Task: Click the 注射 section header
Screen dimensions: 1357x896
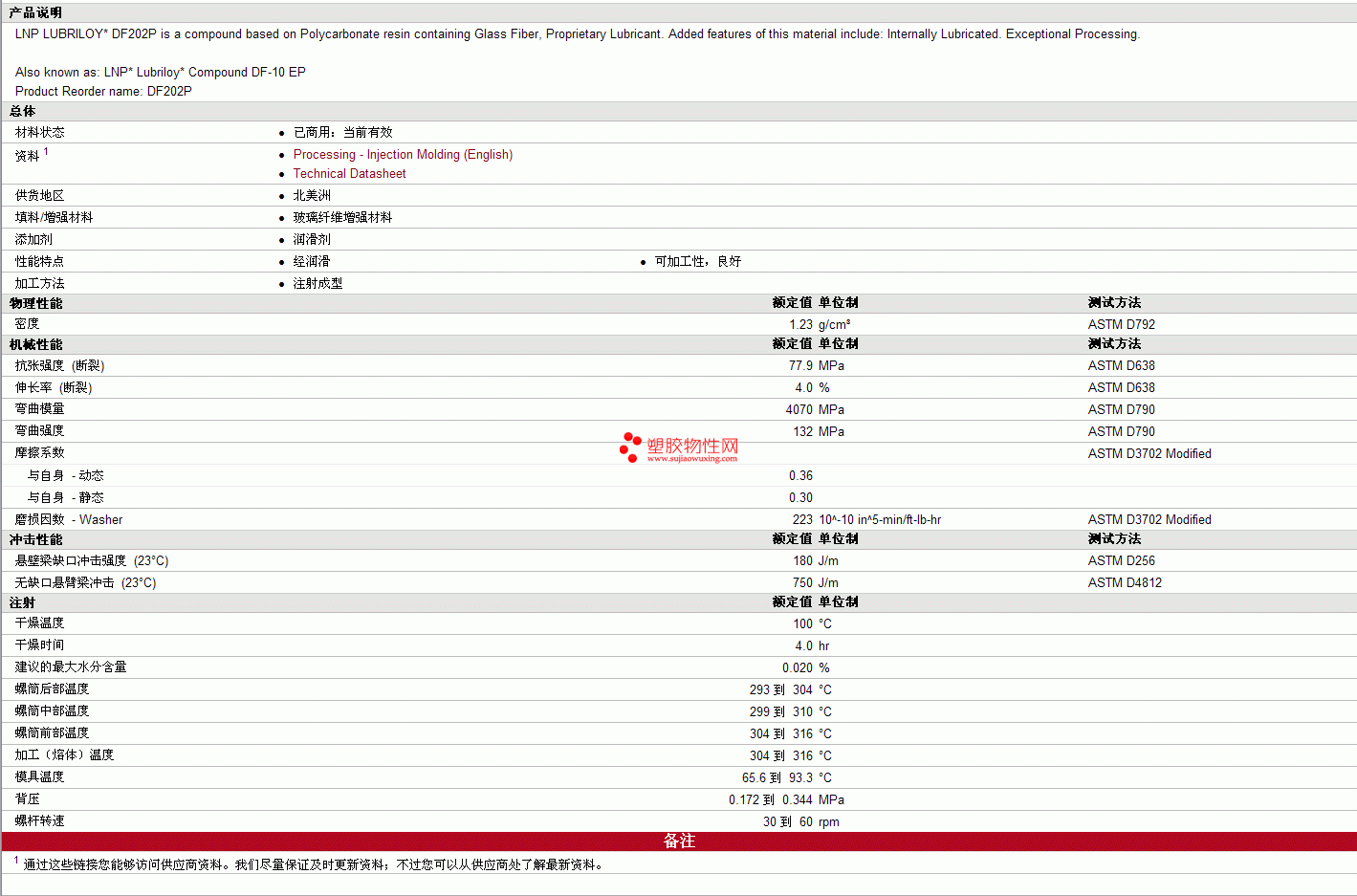Action: point(22,603)
